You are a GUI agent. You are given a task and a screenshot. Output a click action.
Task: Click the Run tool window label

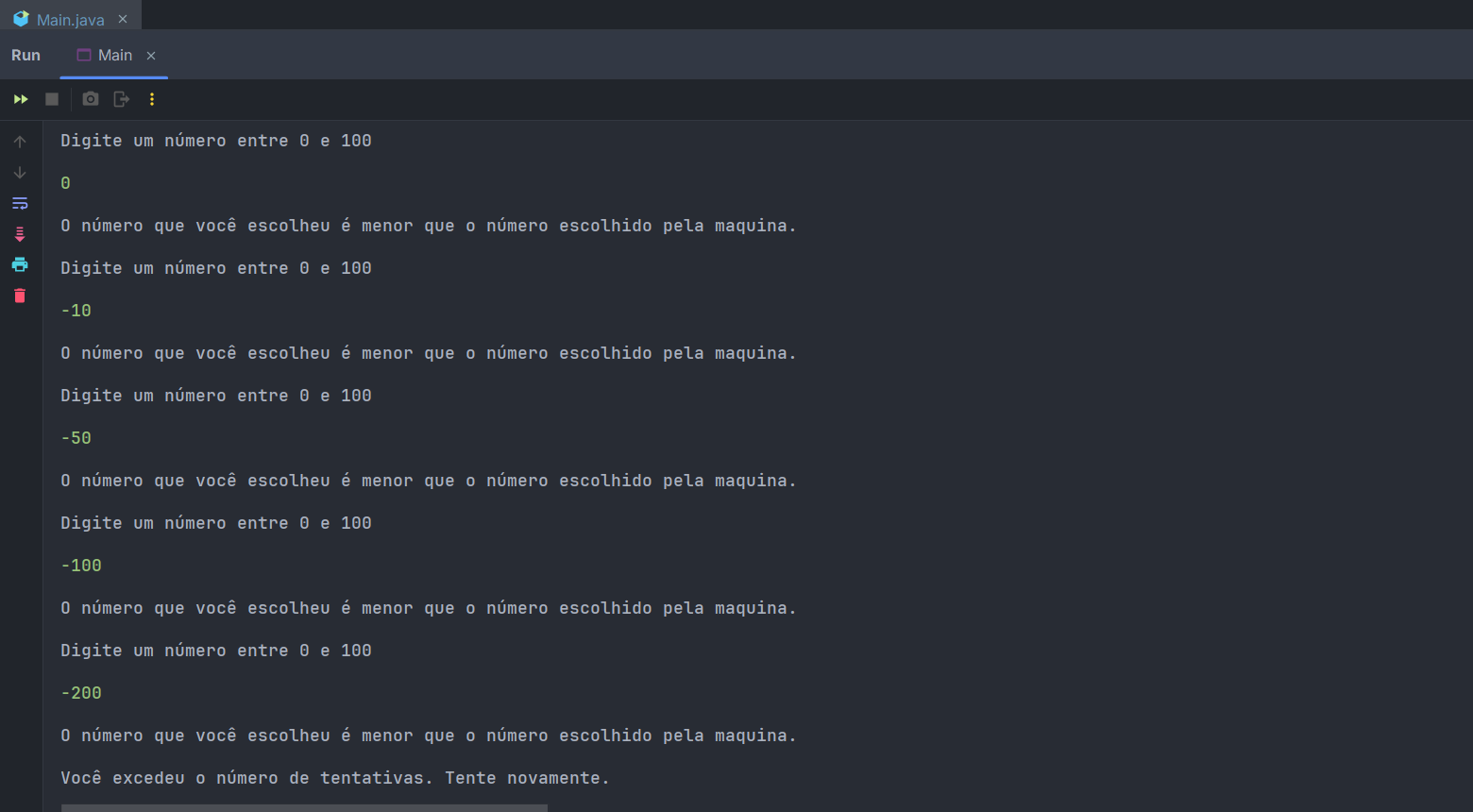[25, 55]
